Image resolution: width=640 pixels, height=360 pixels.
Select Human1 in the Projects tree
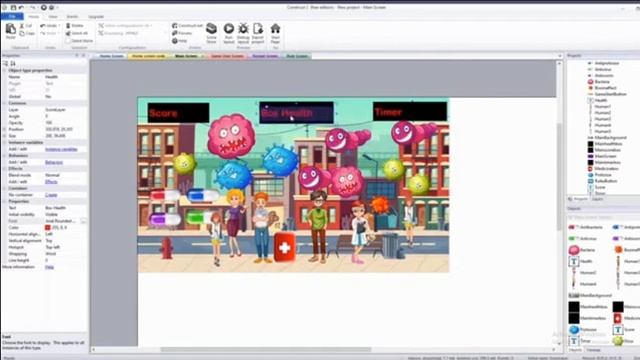(x=602, y=107)
